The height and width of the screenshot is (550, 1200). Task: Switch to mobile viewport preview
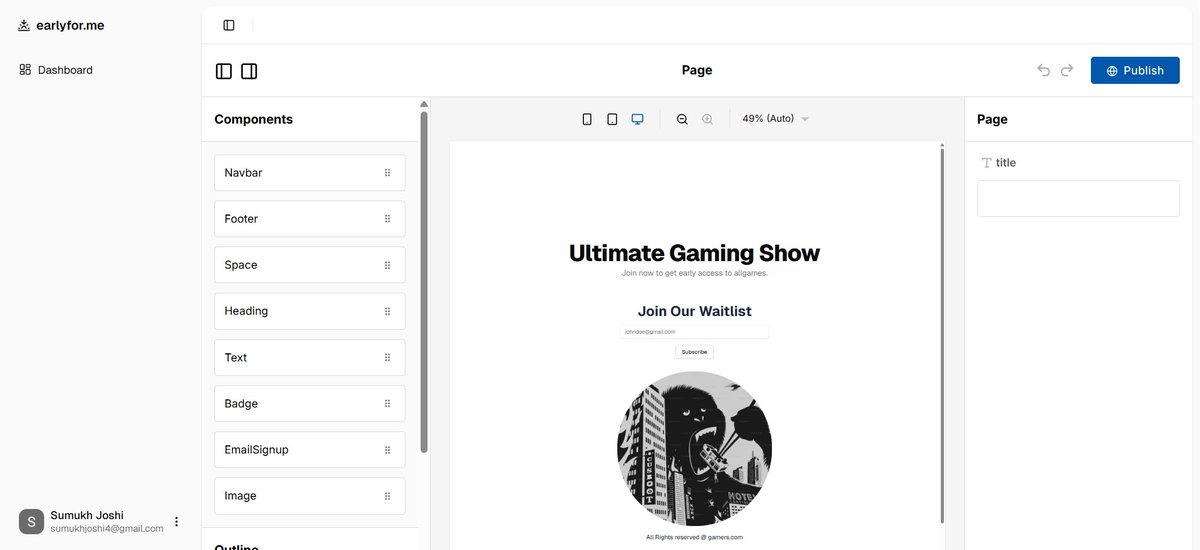click(x=587, y=119)
